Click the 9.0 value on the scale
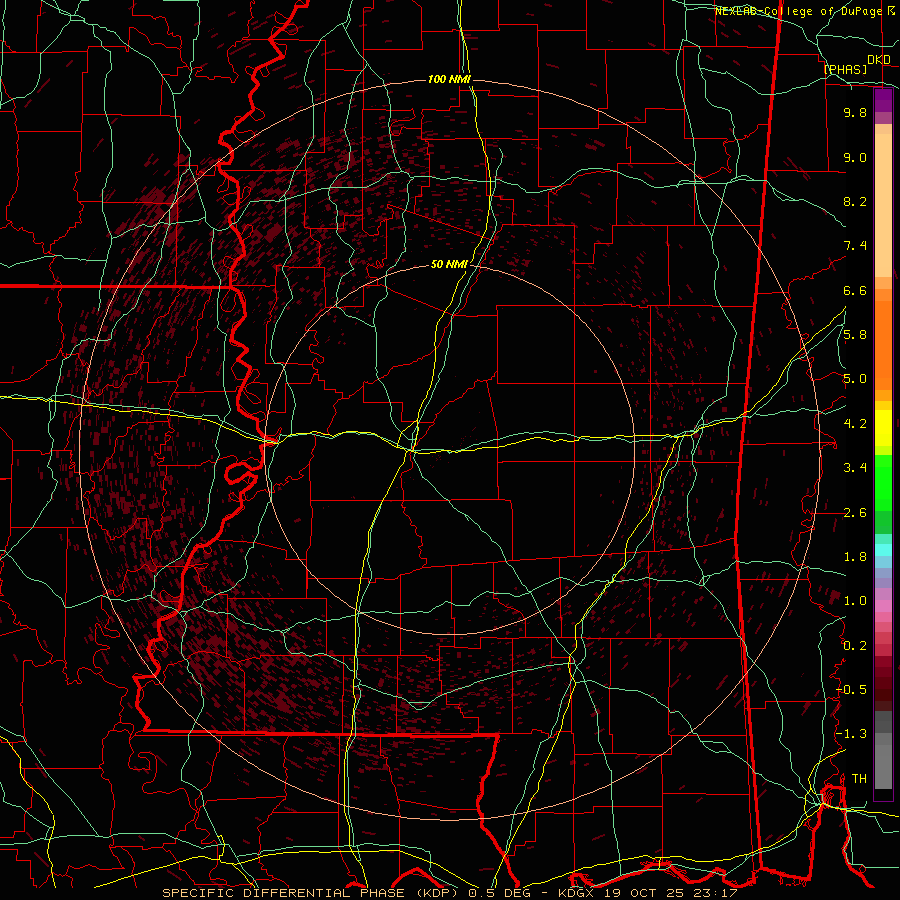Image resolution: width=900 pixels, height=900 pixels. 855,157
